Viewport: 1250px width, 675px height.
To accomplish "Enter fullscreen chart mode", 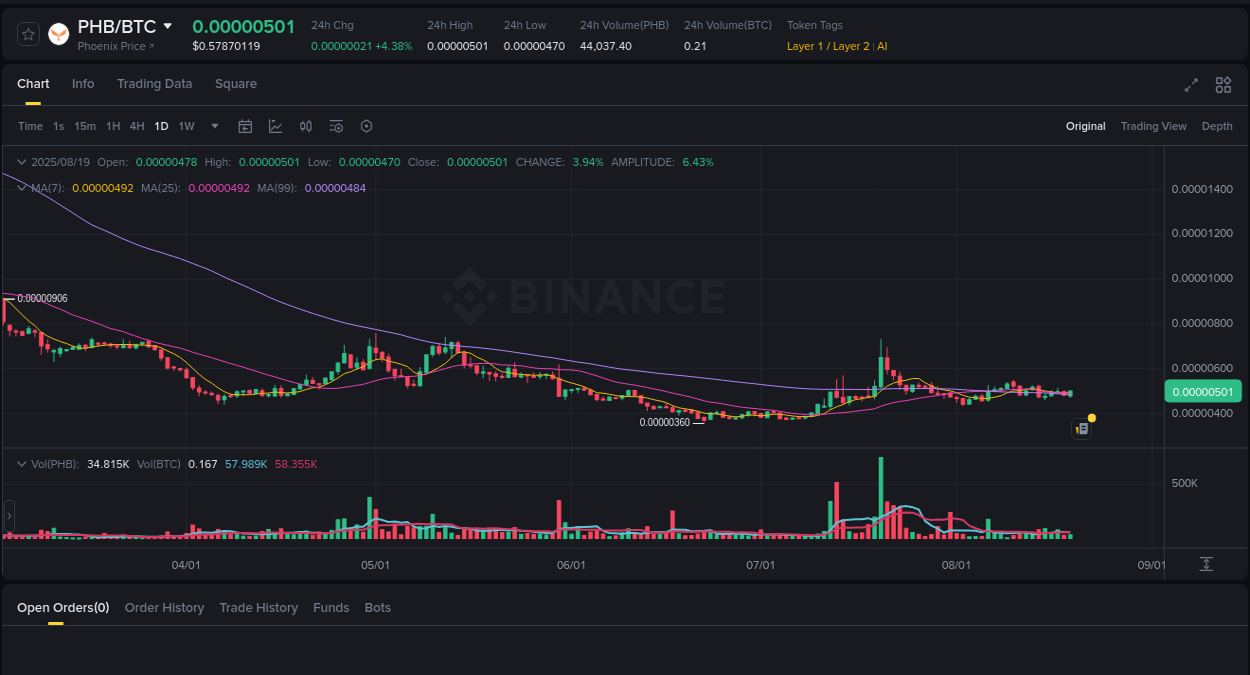I will coord(1191,86).
